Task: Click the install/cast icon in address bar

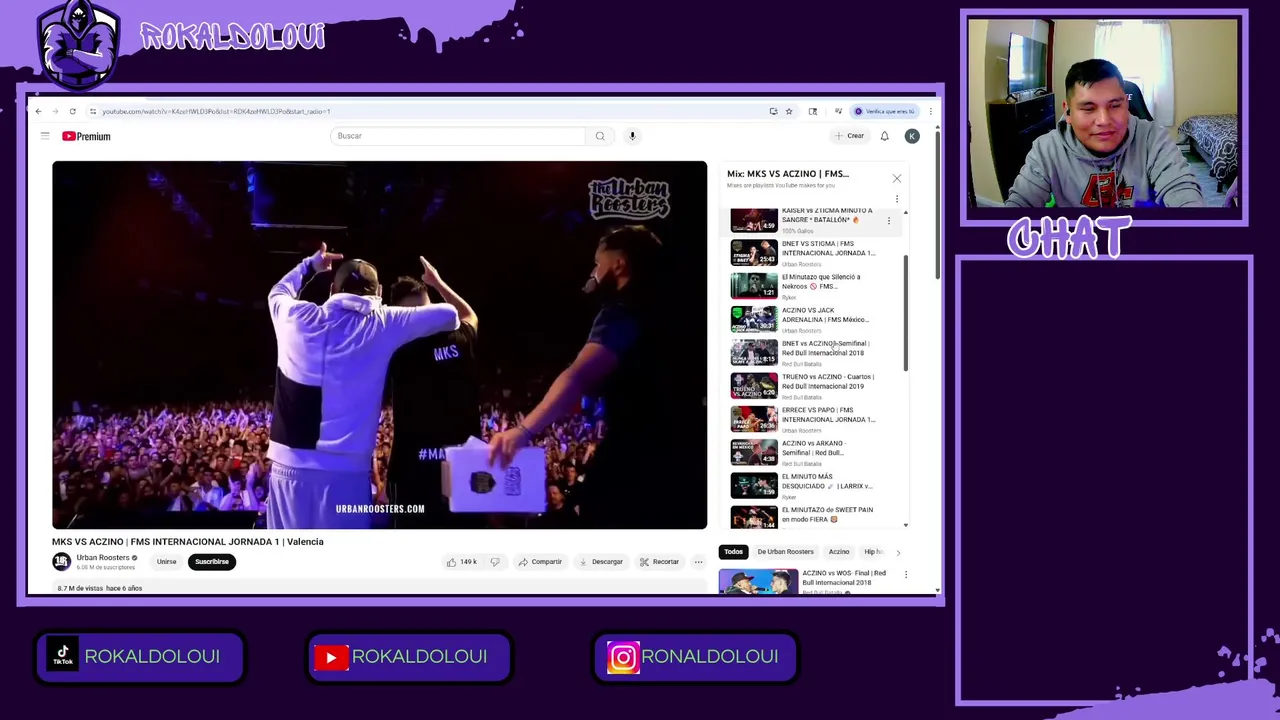Action: click(x=773, y=111)
